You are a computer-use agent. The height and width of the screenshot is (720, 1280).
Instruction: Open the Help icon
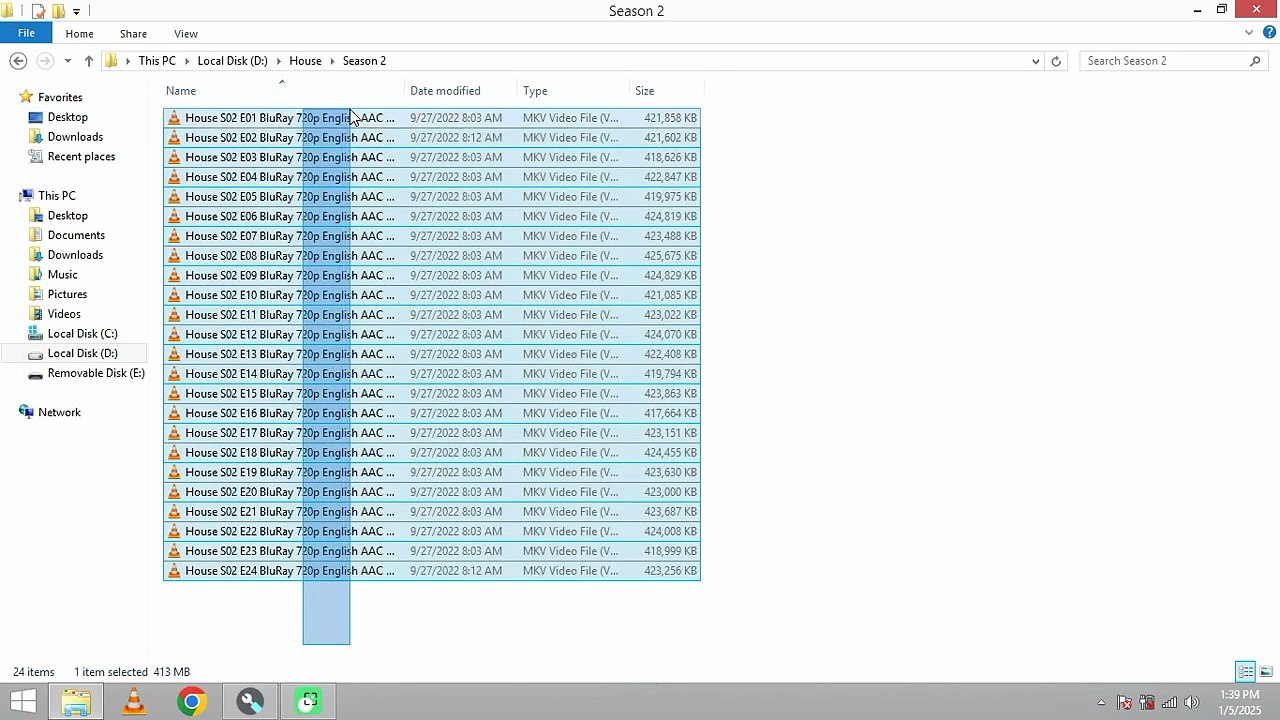(1268, 33)
